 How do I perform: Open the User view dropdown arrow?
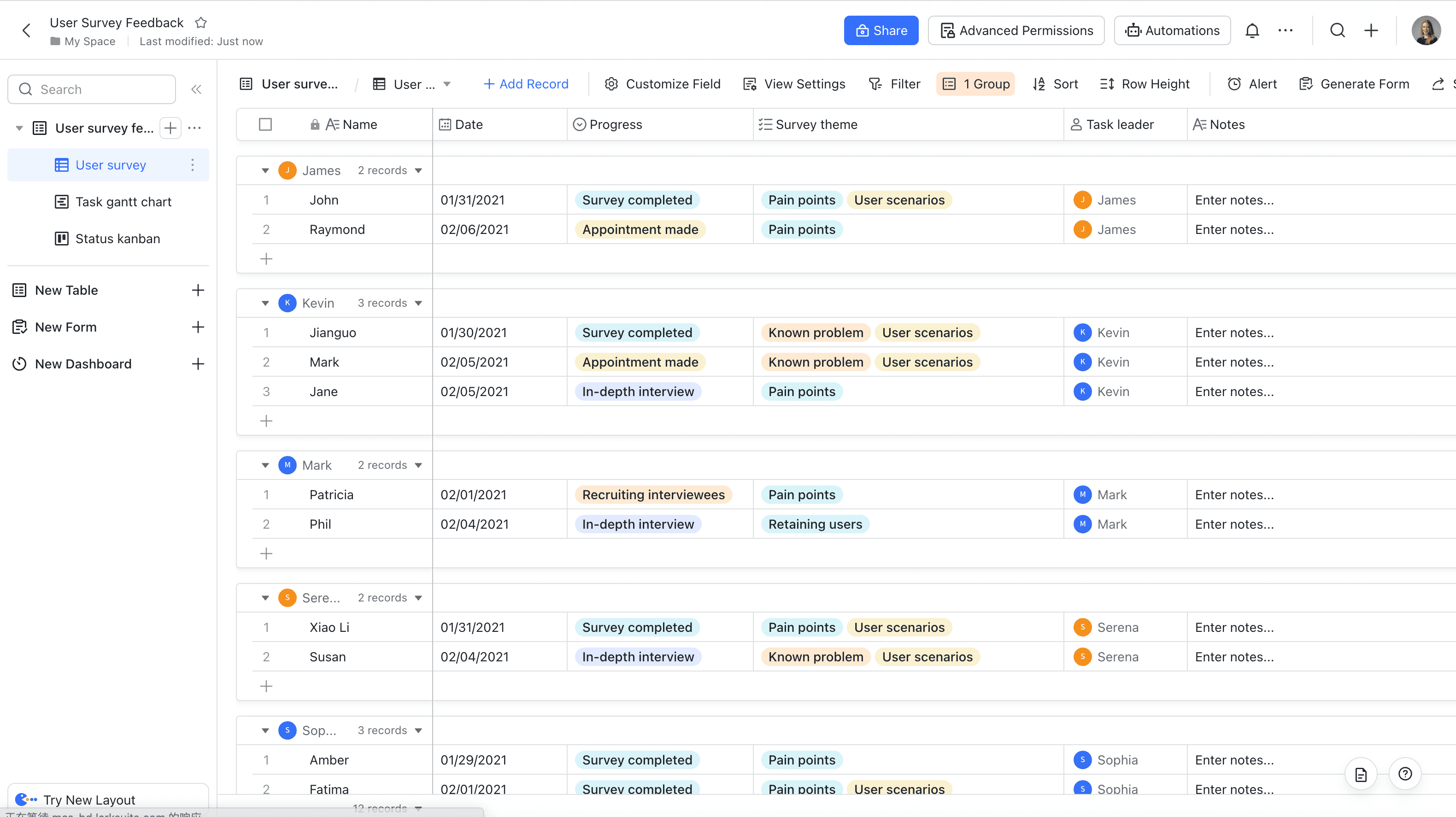447,84
